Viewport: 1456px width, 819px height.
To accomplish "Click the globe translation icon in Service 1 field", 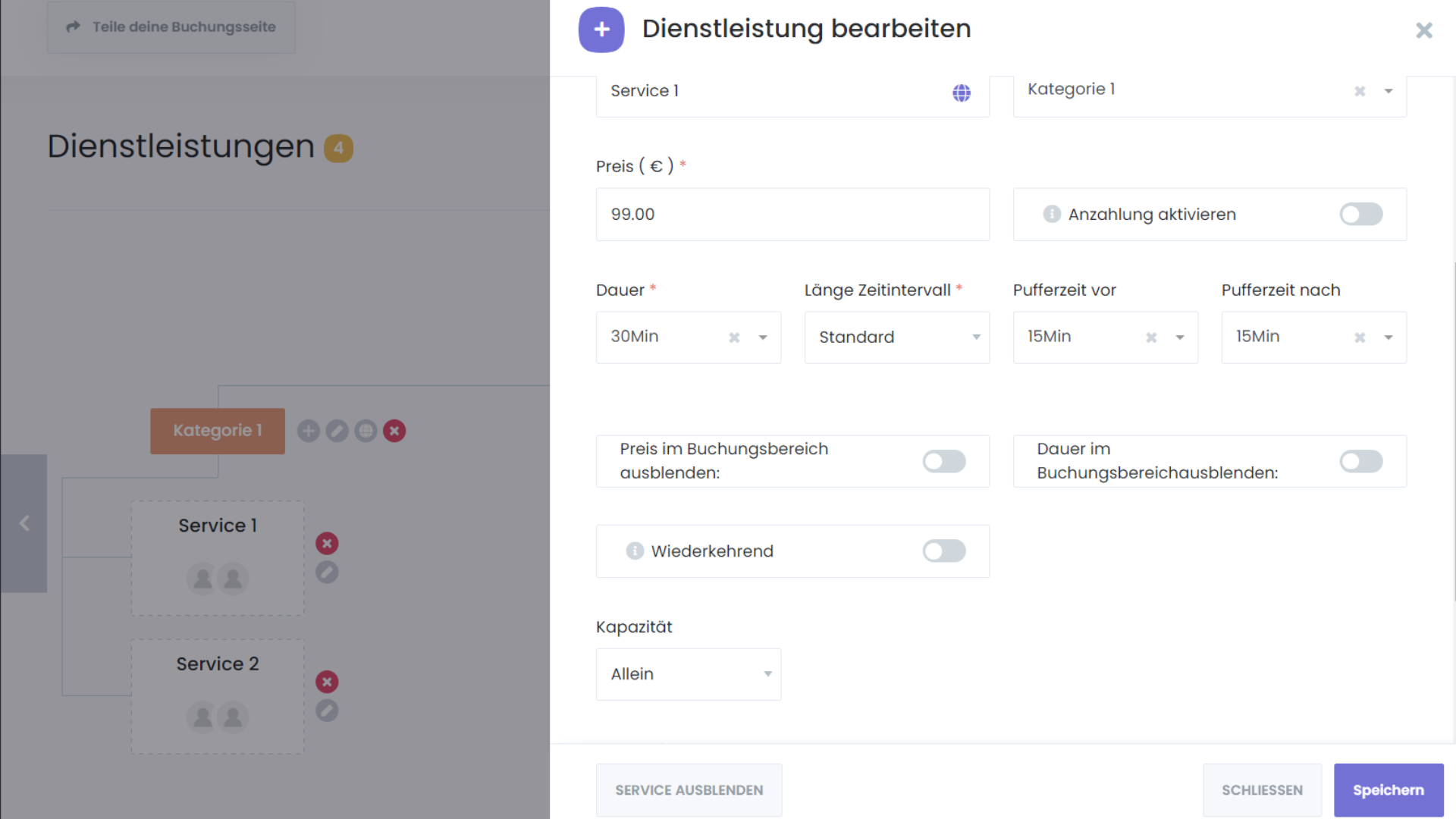I will click(x=962, y=93).
